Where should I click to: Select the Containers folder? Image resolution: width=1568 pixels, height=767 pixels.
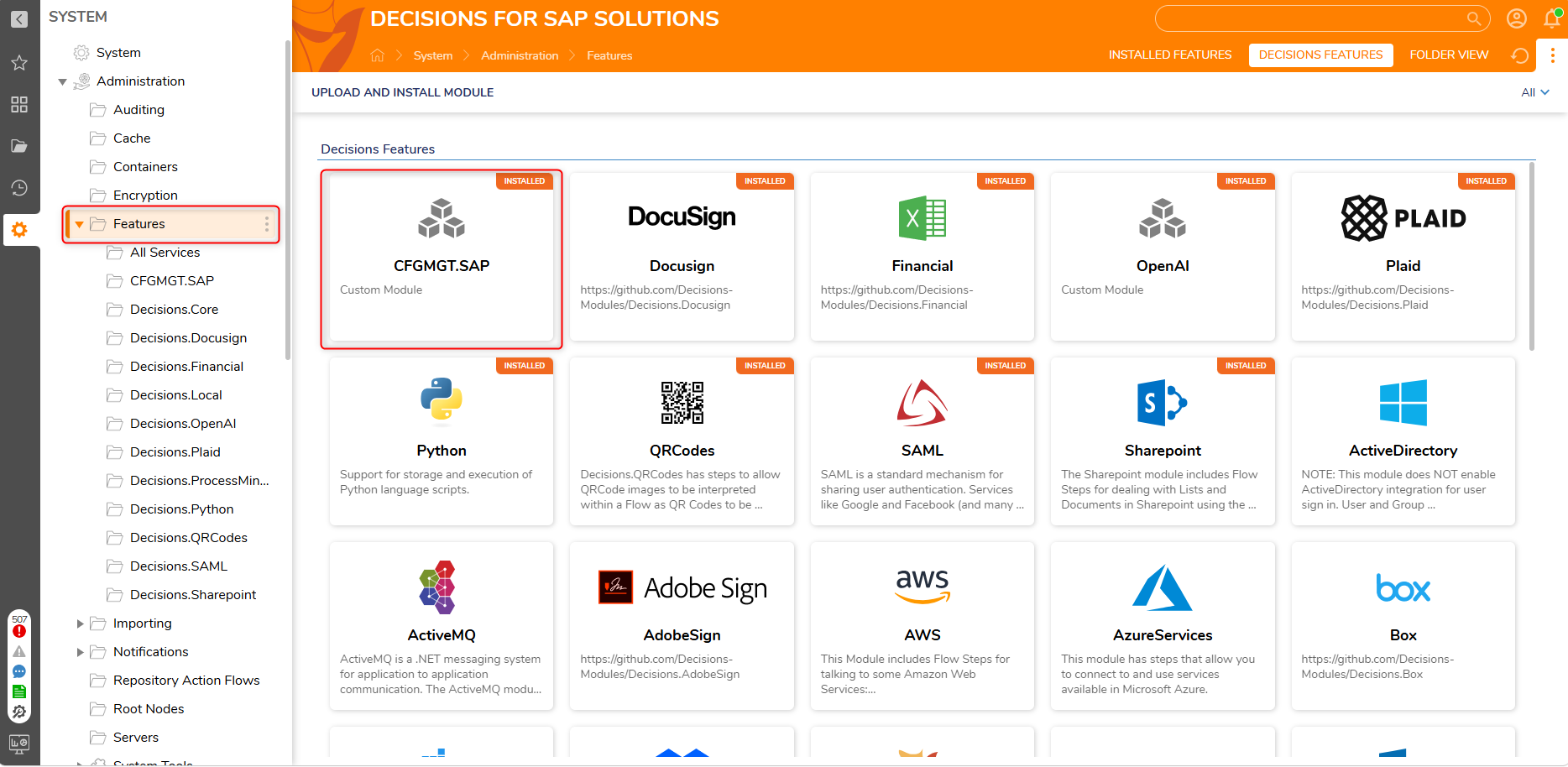[x=145, y=167]
